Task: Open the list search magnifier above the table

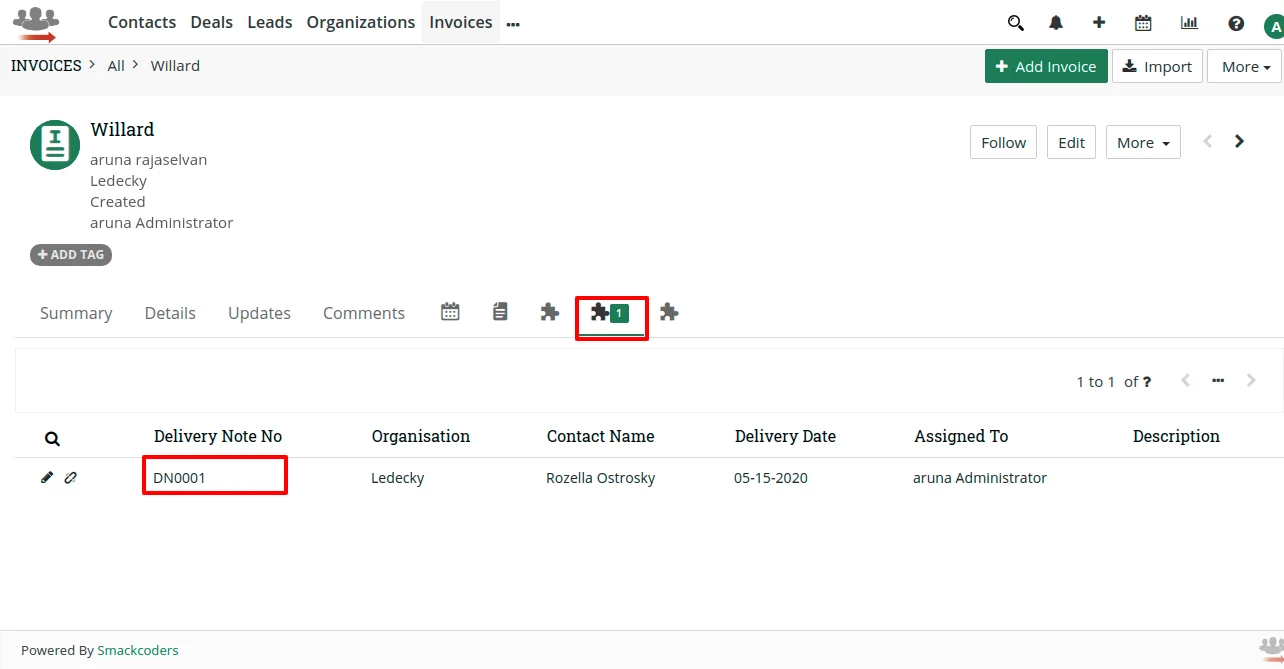Action: point(52,438)
